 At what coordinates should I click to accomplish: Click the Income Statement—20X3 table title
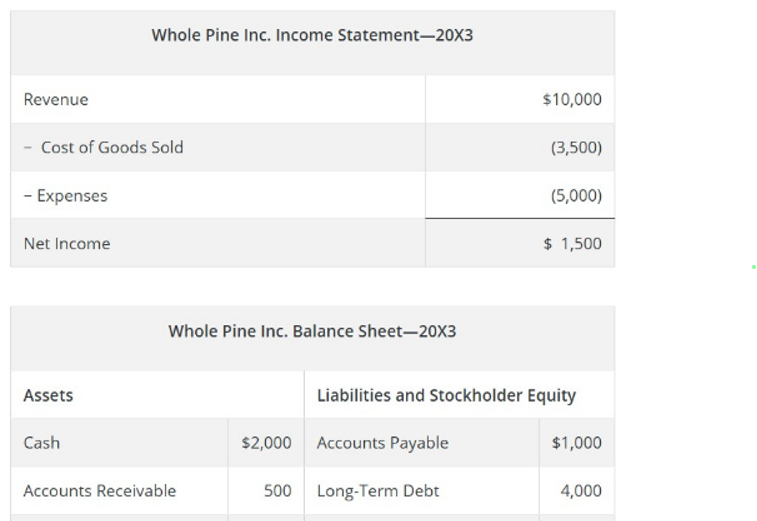(x=312, y=35)
